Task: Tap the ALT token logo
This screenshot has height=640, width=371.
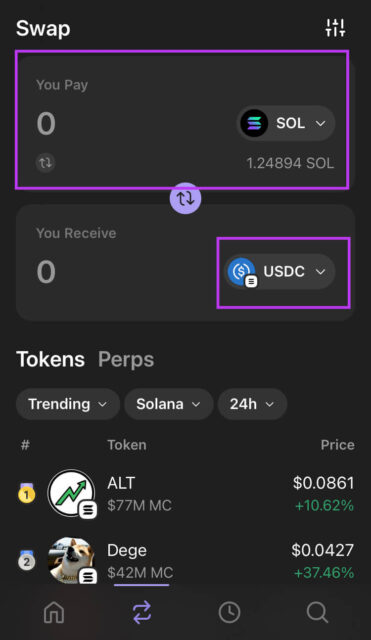Action: (x=72, y=493)
